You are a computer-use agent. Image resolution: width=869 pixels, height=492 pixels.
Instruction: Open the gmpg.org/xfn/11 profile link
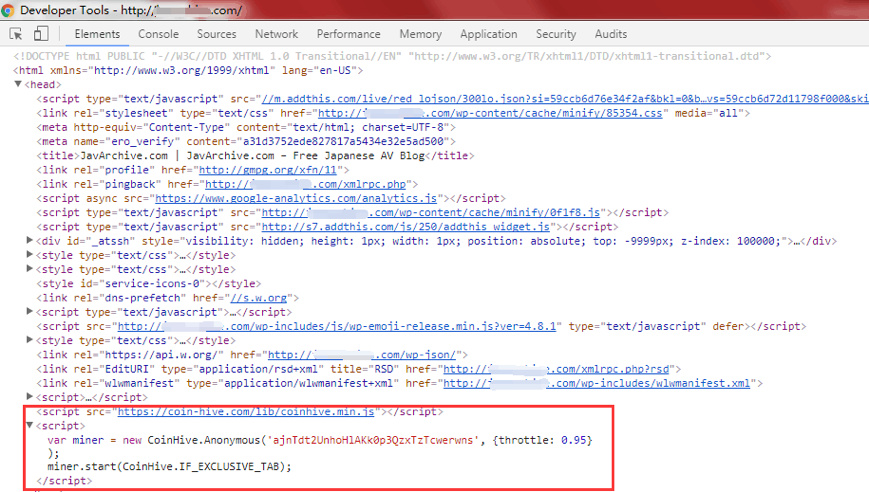click(x=268, y=170)
